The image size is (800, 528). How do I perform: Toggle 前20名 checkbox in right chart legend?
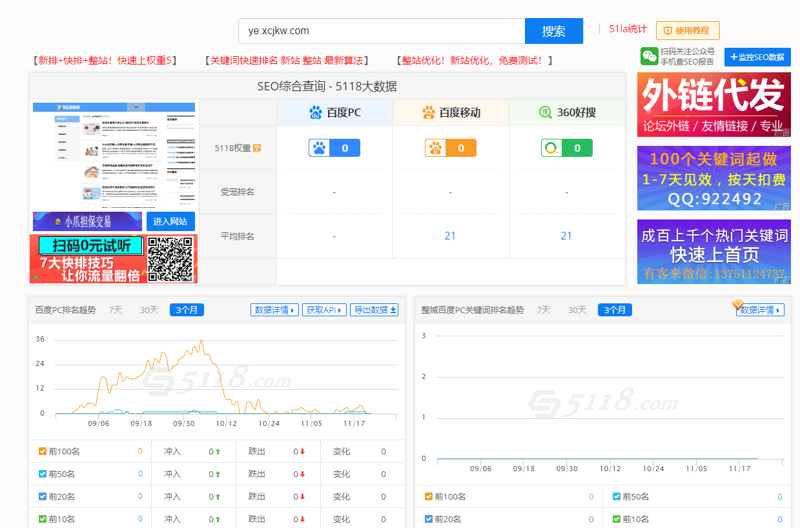(429, 519)
